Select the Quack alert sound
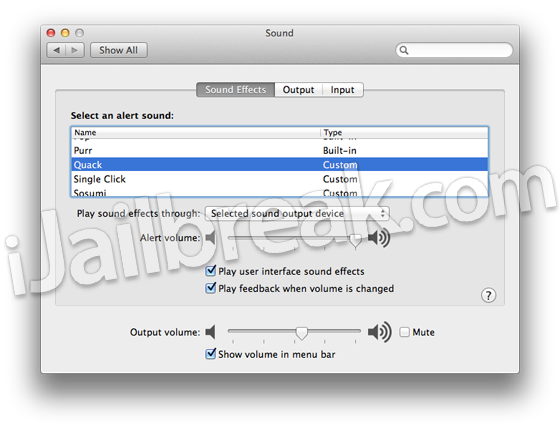The width and height of the screenshot is (560, 430). (x=280, y=165)
